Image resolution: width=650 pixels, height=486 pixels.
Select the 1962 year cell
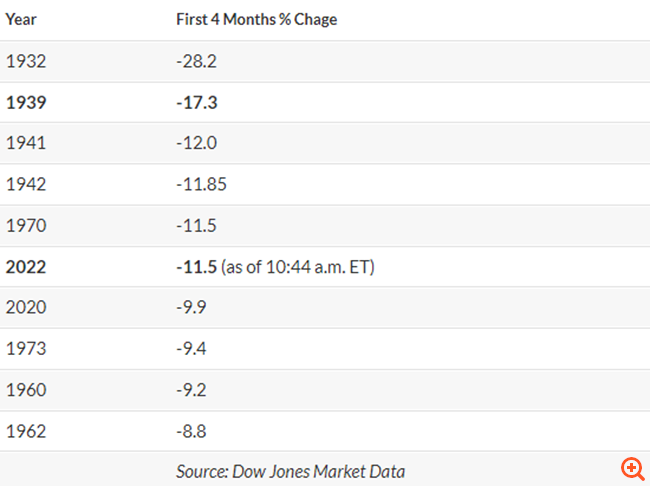(x=26, y=431)
